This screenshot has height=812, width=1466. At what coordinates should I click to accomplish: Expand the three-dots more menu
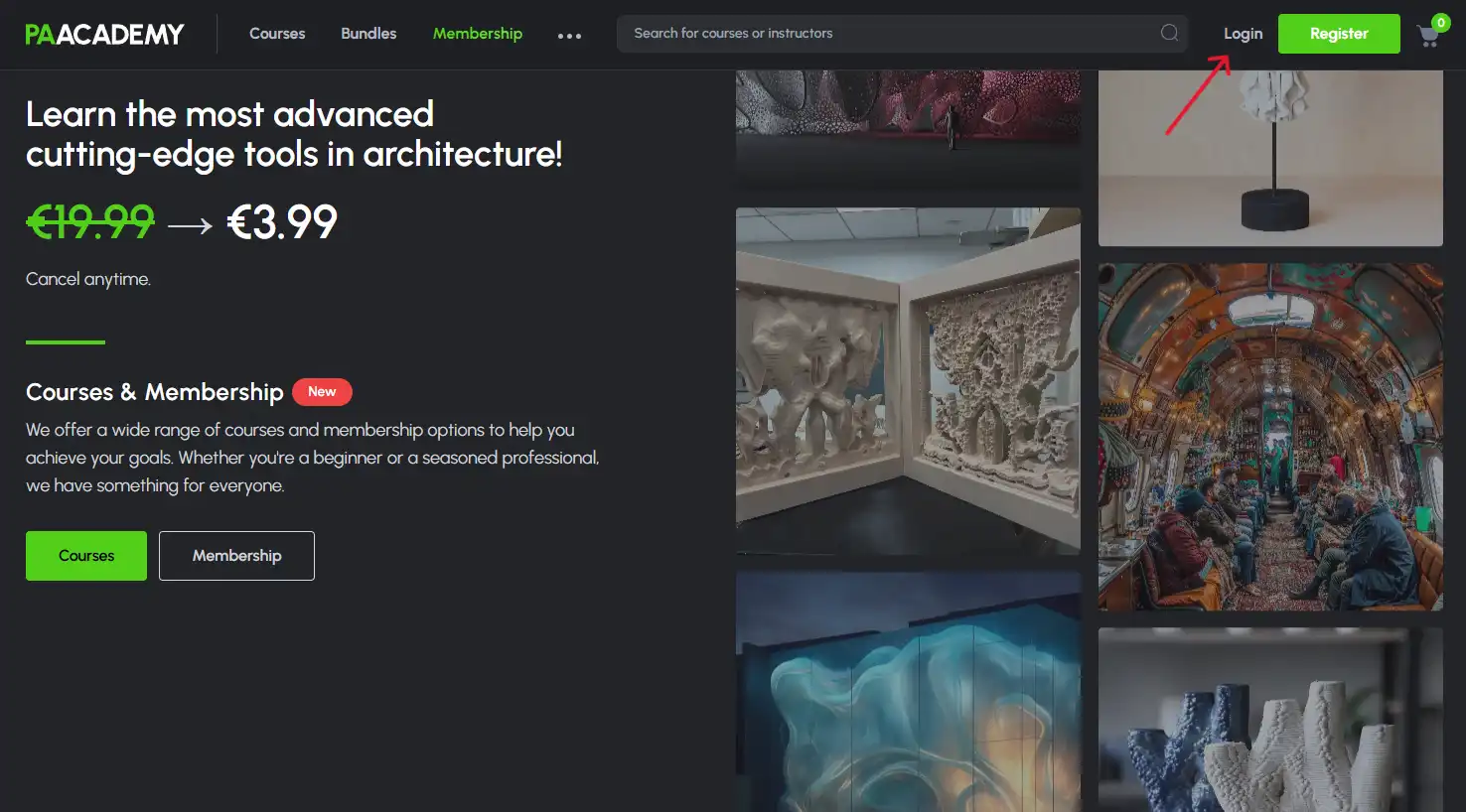569,36
